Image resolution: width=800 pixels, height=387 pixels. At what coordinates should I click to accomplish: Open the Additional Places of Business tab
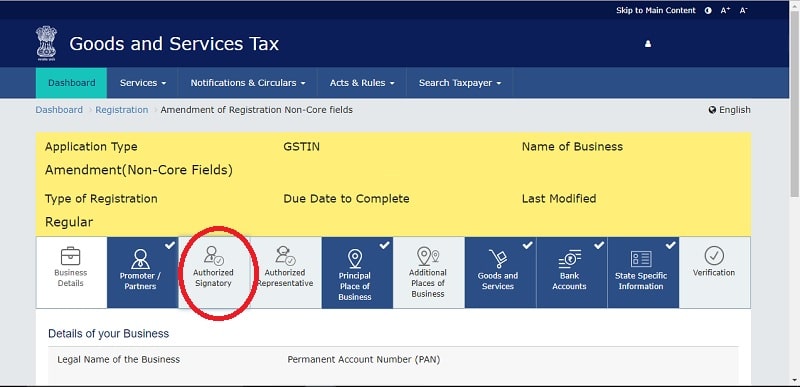tap(429, 272)
